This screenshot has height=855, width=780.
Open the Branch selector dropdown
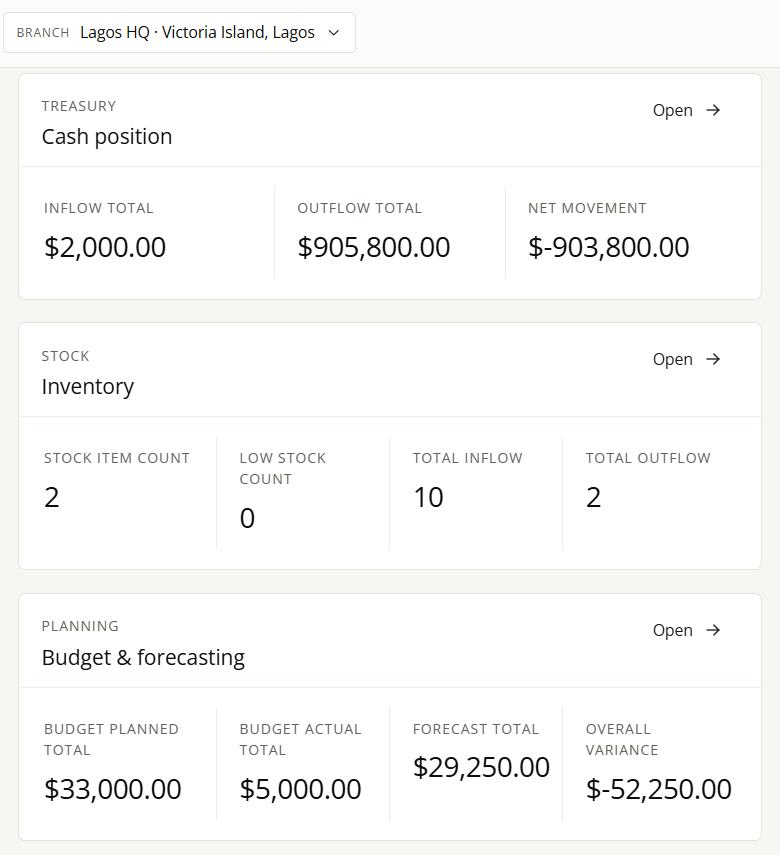pyautogui.click(x=179, y=33)
